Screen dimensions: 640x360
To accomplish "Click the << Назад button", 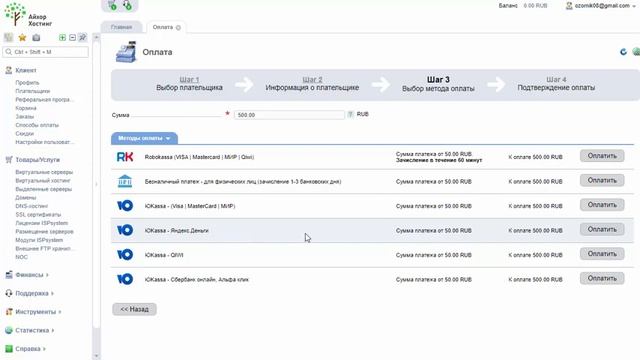I will [134, 309].
